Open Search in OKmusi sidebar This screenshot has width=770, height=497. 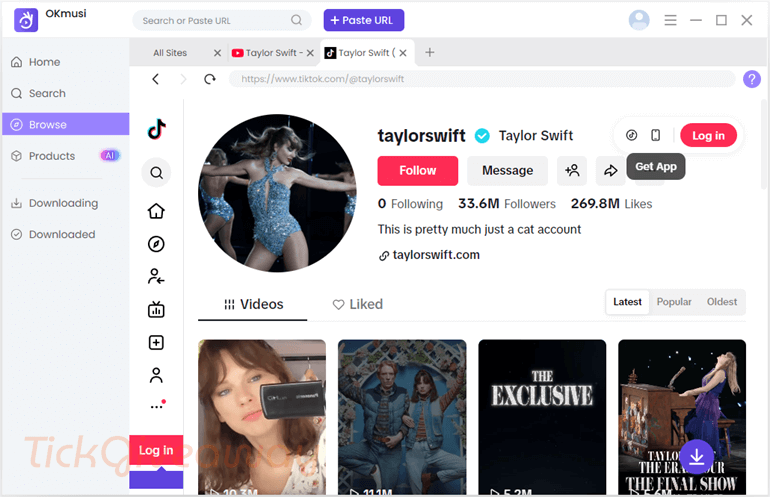(x=66, y=93)
